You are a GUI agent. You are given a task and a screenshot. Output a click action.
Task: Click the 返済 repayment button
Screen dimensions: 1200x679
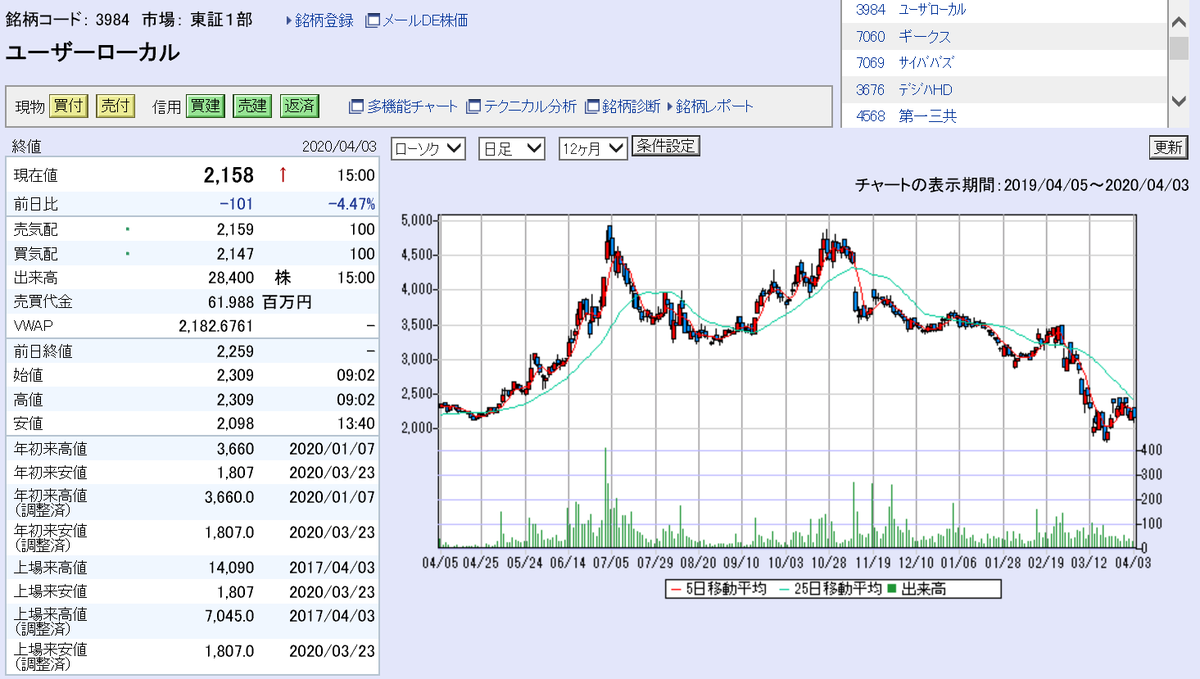pos(298,106)
